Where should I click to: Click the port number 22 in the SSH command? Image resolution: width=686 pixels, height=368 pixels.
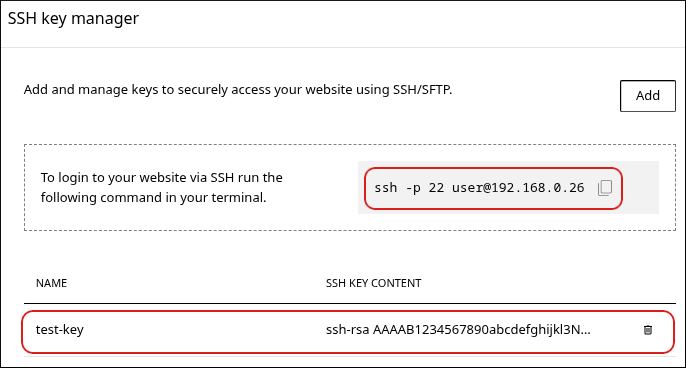436,188
